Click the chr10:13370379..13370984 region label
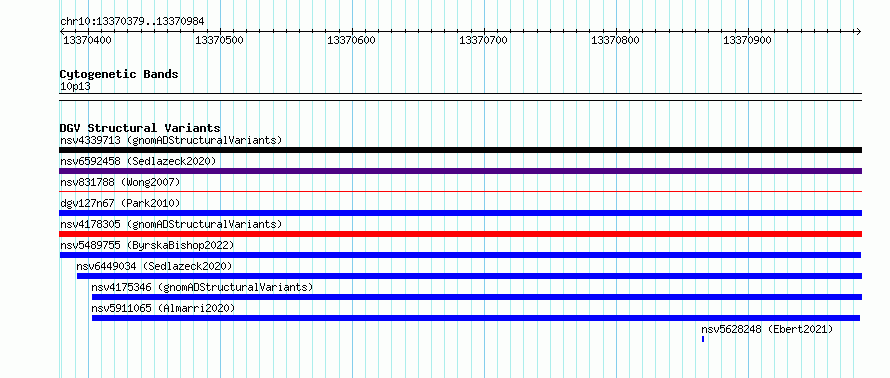 [x=132, y=22]
